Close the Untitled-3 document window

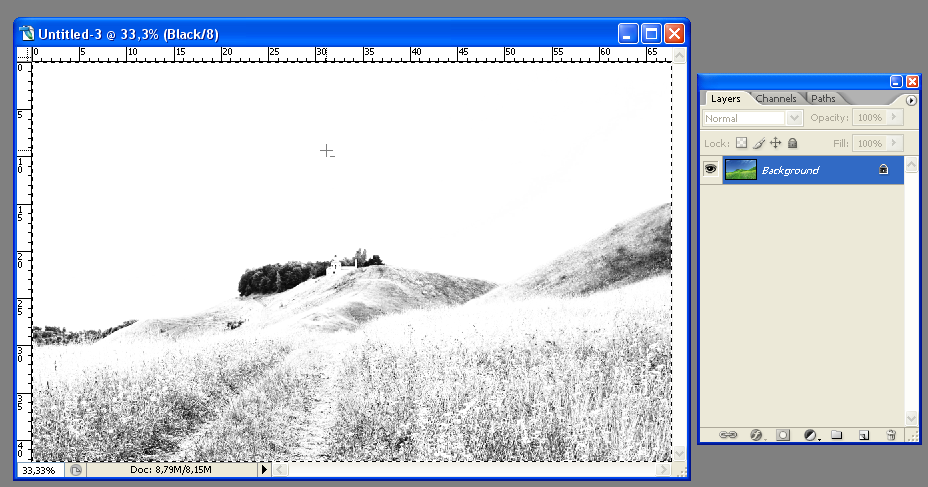[x=674, y=34]
